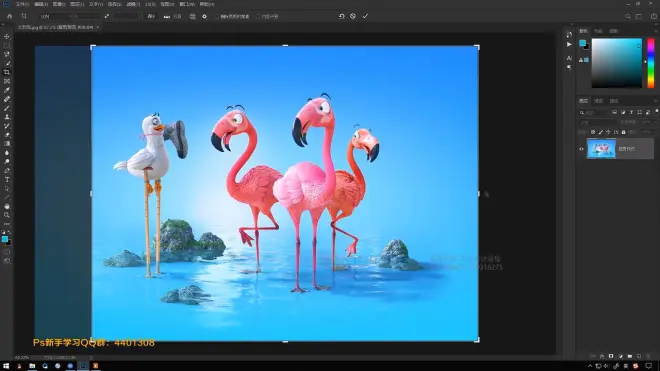
Task: Click the foreground color swatch in Color panel
Action: [583, 43]
